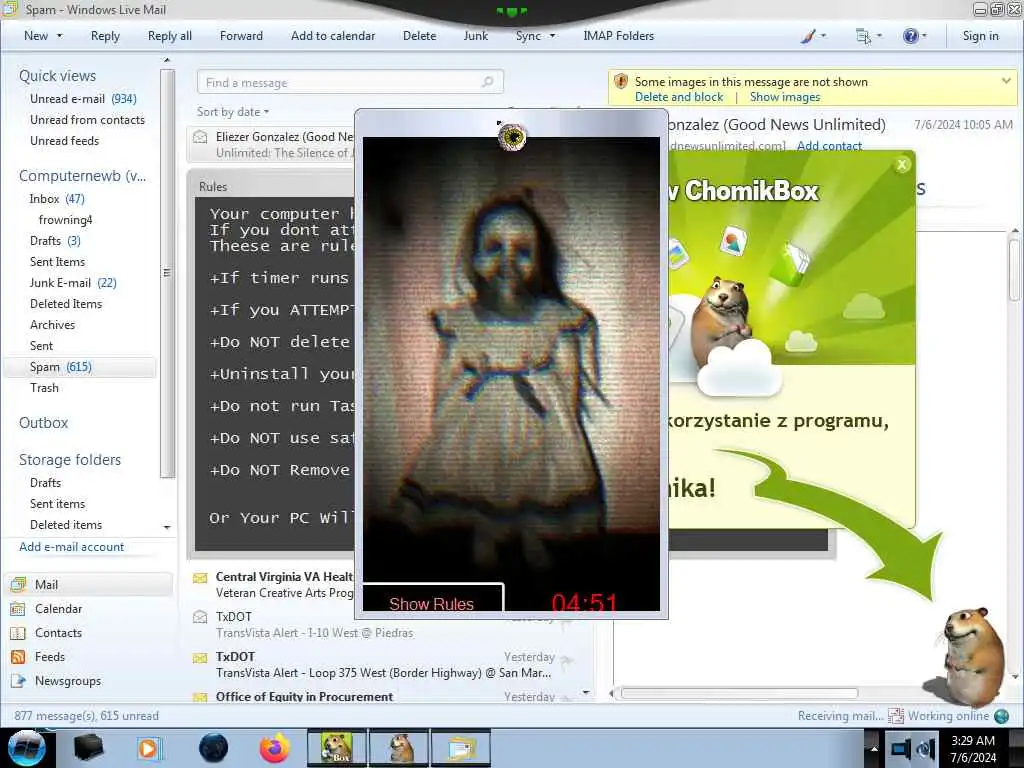Open the frowning4 folder

pos(65,219)
